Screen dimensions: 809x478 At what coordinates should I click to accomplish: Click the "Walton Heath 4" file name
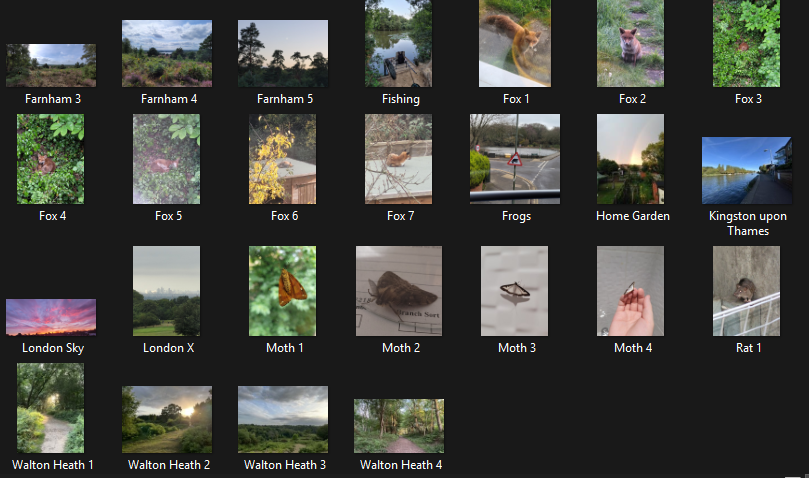[x=401, y=465]
